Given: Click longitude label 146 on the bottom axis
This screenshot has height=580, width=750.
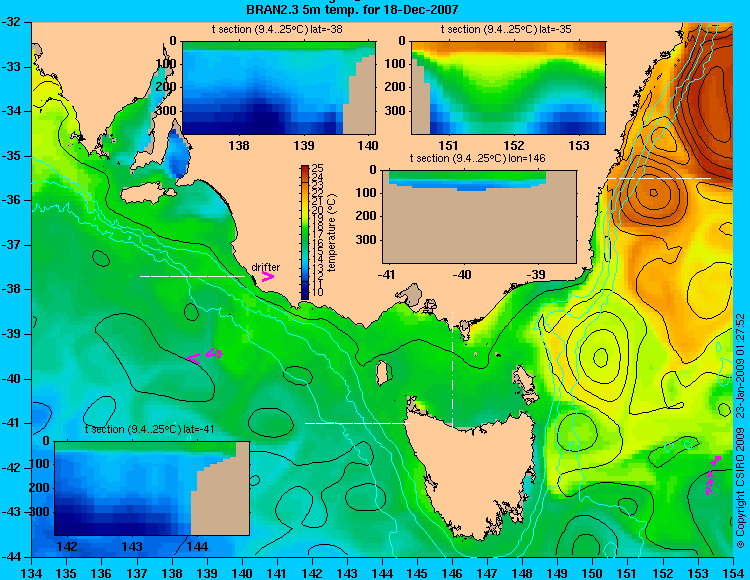Looking at the screenshot, I should tap(452, 573).
